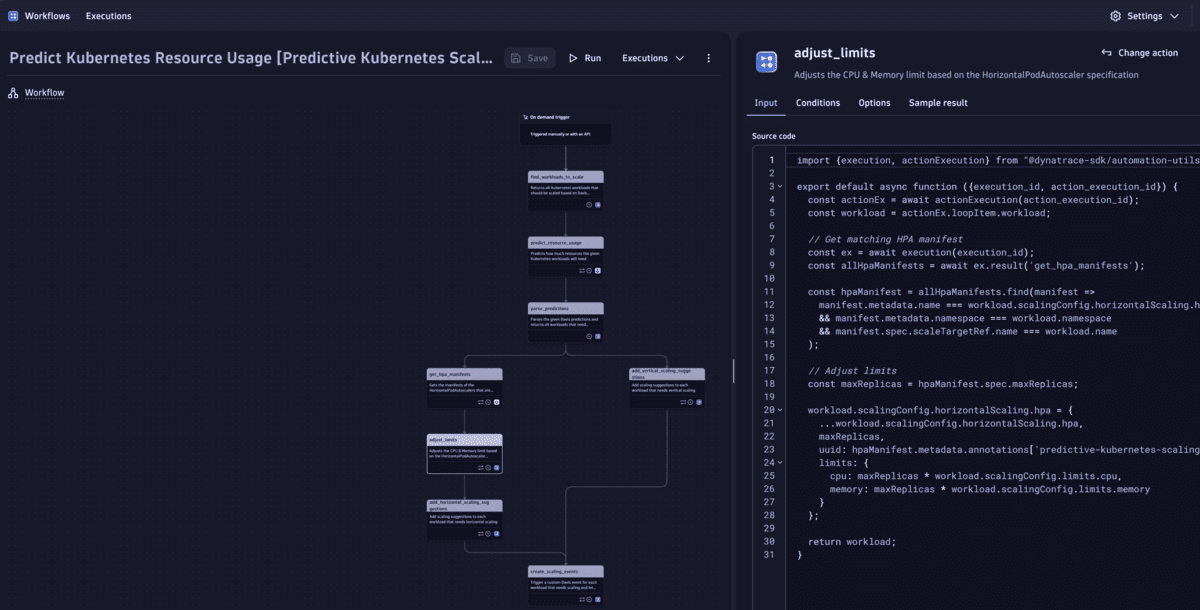
Task: Switch to the Sample result tab
Action: pyautogui.click(x=938, y=103)
